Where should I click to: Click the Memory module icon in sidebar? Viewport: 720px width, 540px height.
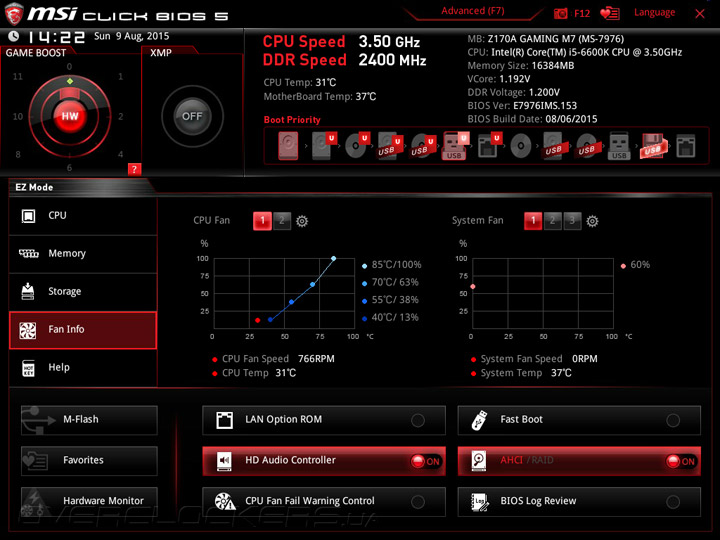(28, 253)
